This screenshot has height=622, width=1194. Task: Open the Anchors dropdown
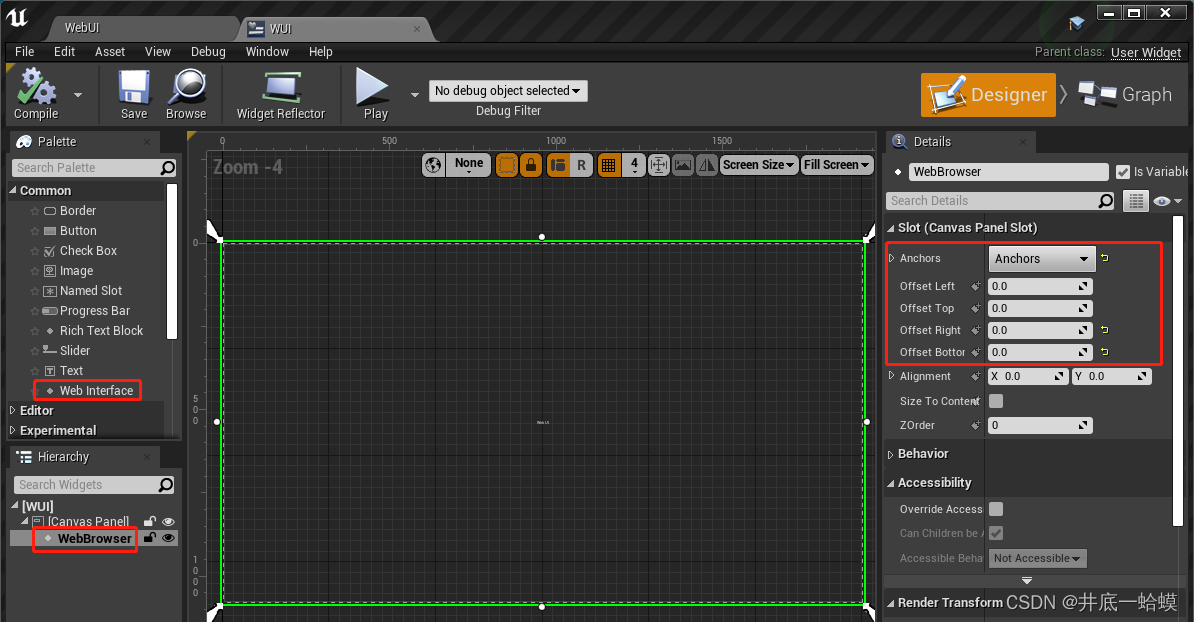coord(1042,258)
